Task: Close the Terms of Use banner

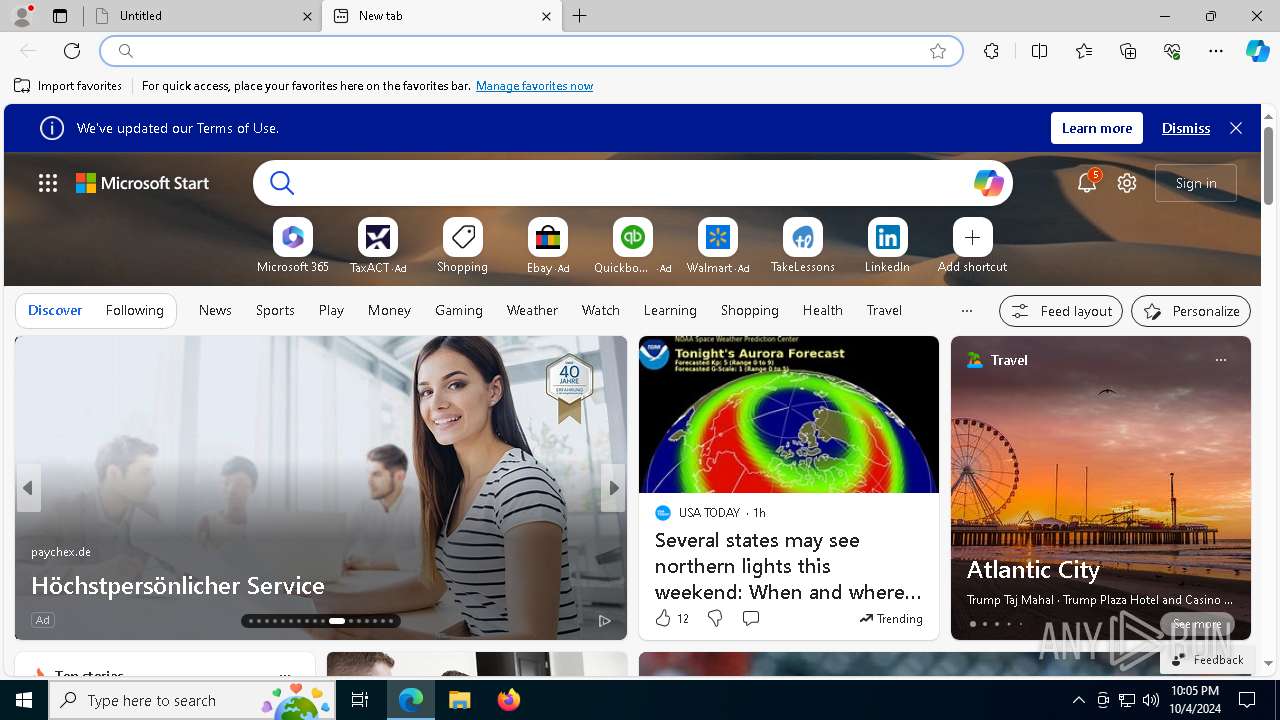Action: click(x=1236, y=128)
